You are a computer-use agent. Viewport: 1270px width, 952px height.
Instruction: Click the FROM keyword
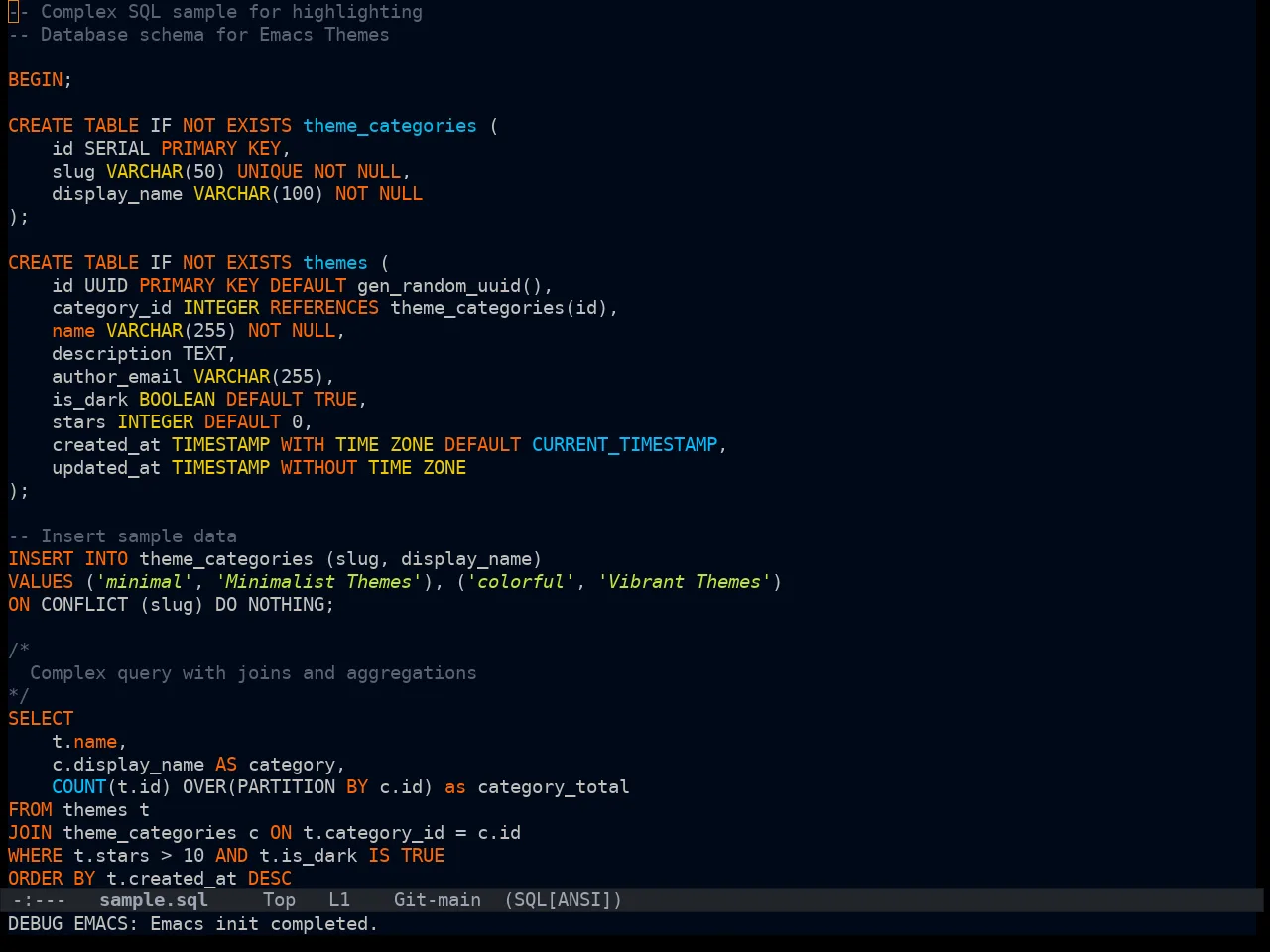click(30, 810)
